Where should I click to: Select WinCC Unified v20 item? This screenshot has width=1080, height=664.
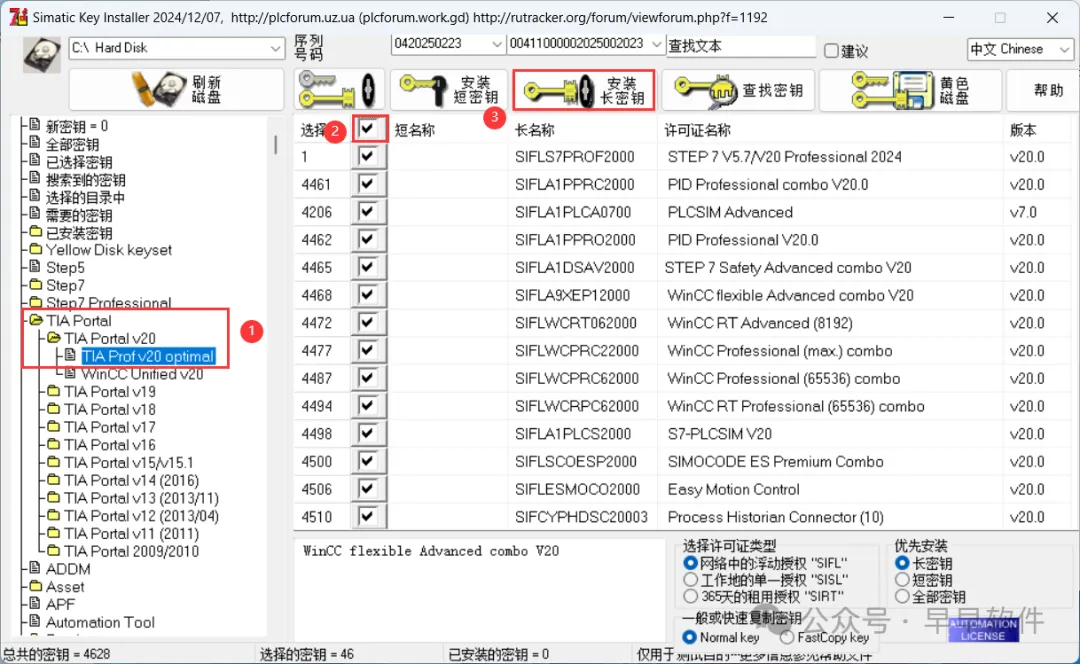coord(142,374)
